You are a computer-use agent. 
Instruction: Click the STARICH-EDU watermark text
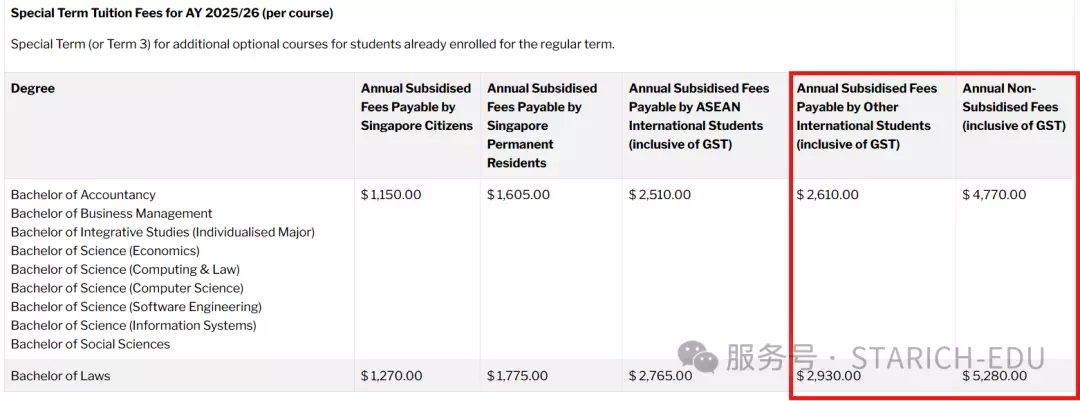pos(948,358)
